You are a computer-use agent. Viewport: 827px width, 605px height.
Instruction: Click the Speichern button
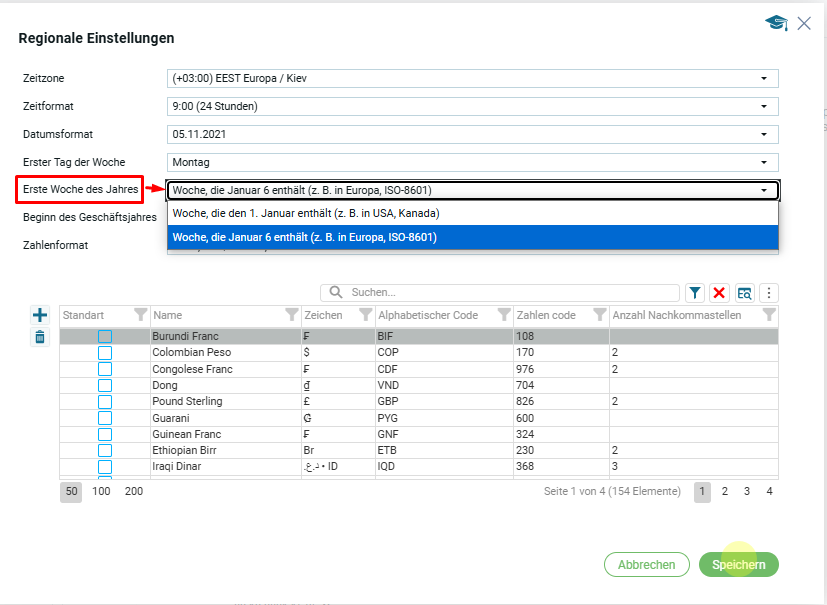(738, 565)
